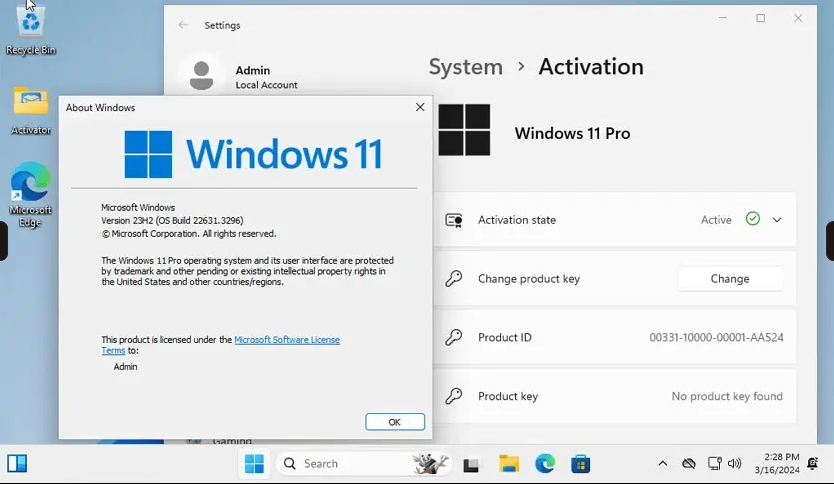
Task: Open the Widgets panel from taskbar
Action: (17, 464)
